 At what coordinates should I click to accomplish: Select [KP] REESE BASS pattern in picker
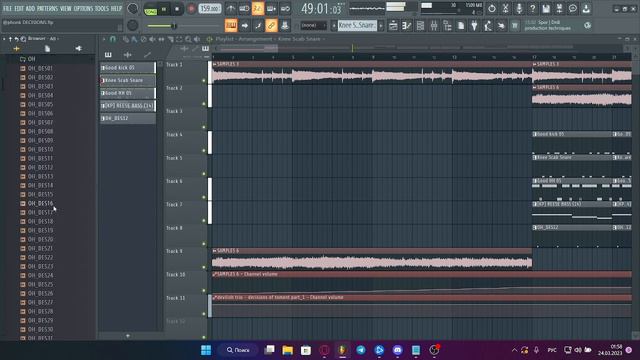pyautogui.click(x=128, y=106)
